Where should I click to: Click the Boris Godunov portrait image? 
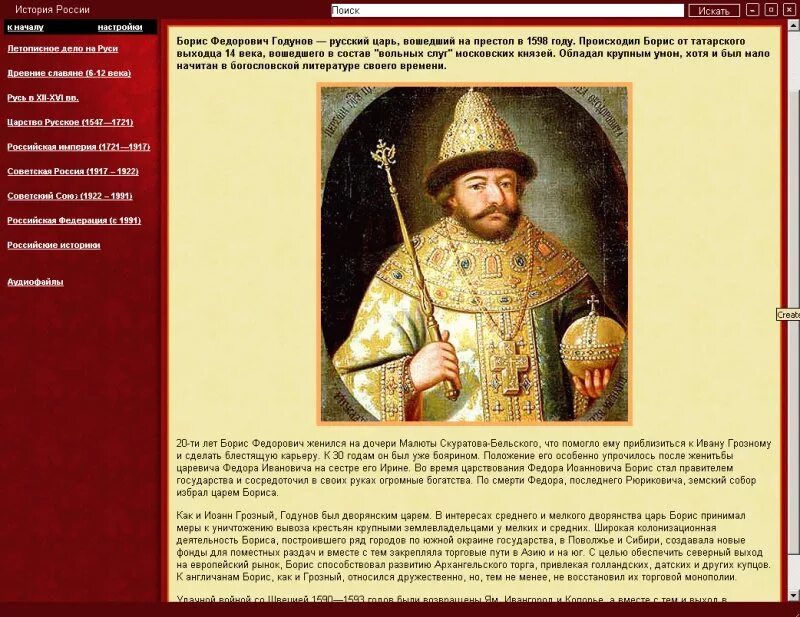point(474,254)
